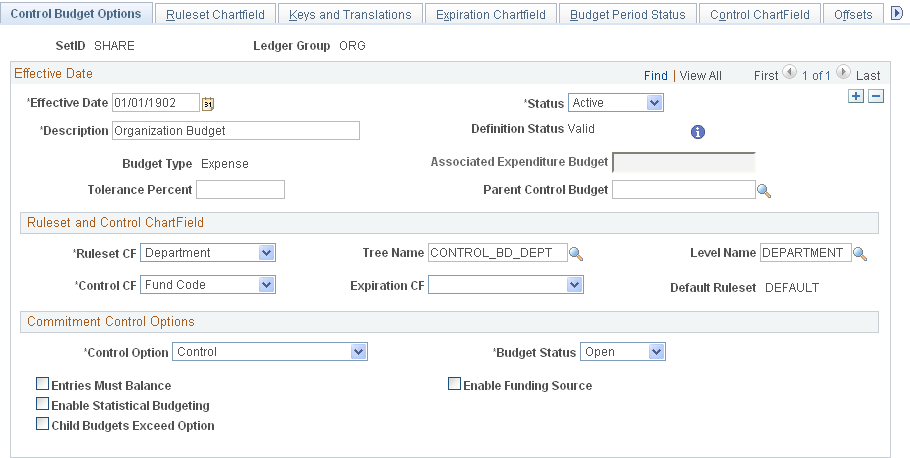Click the Last navigation link

(x=868, y=75)
